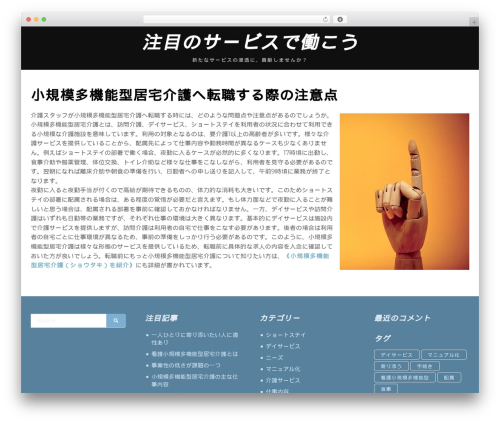The width and height of the screenshot is (500, 423).
Task: Click the browser reload icon
Action: [x=325, y=19]
